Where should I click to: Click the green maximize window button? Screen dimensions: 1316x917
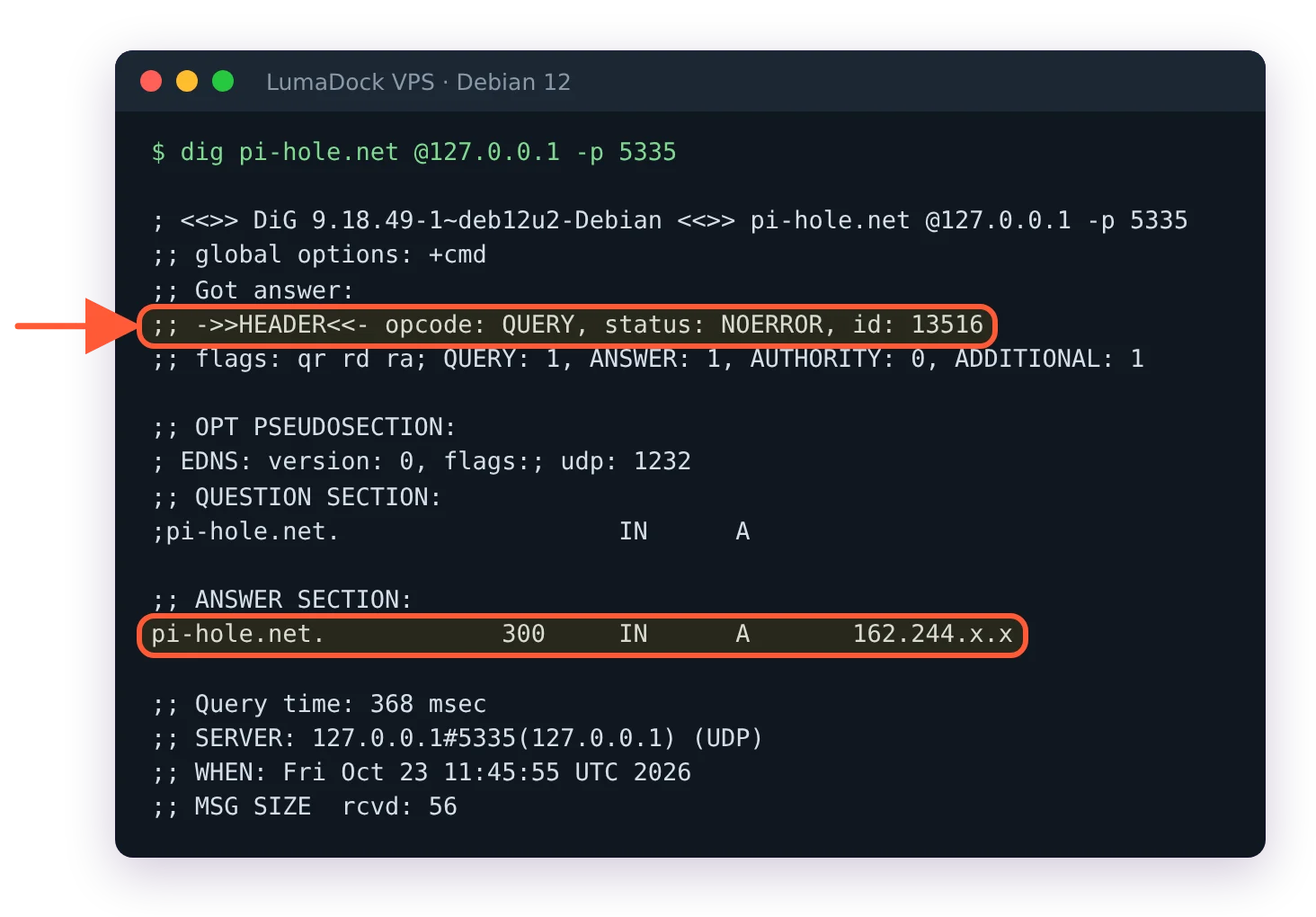223,82
